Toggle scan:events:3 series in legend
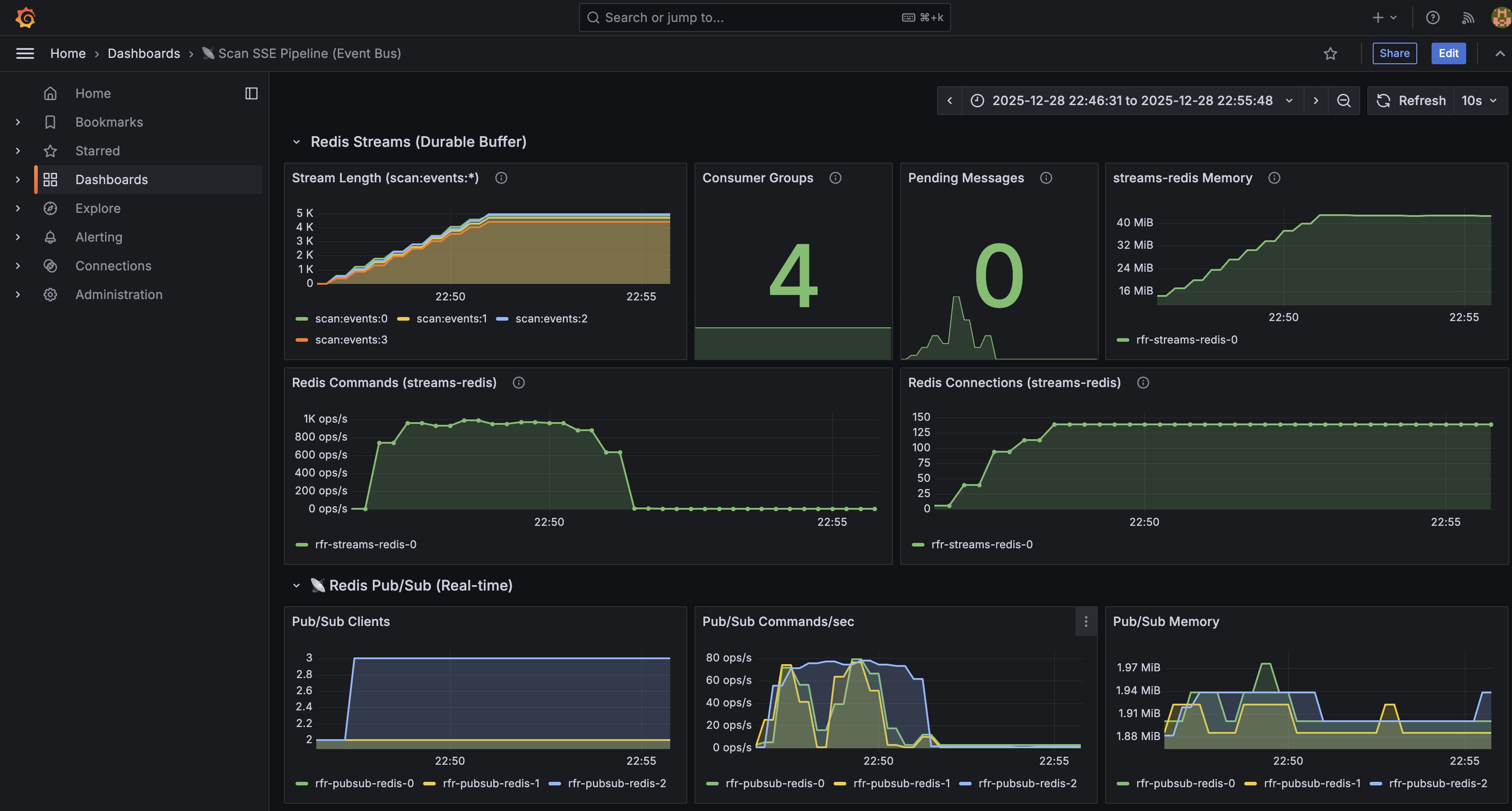The height and width of the screenshot is (811, 1512). coord(350,340)
